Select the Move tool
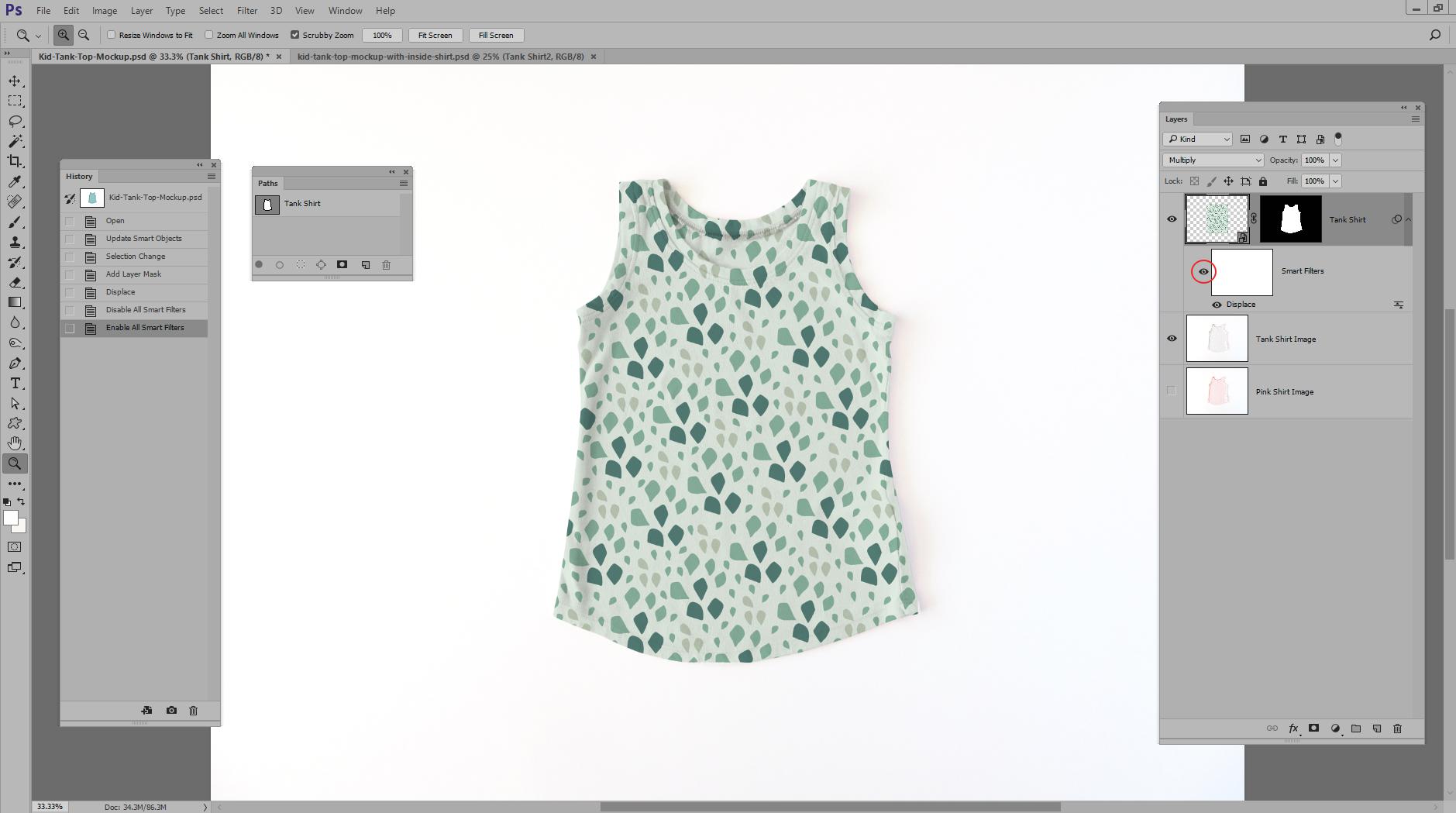Viewport: 1456px width, 813px height. click(13, 80)
